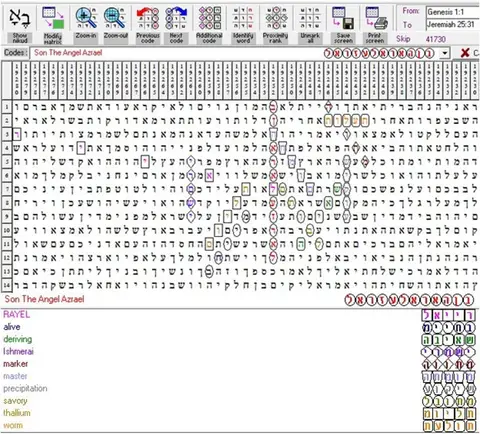
Task: Click the Show nikud toolbar icon
Action: click(20, 25)
